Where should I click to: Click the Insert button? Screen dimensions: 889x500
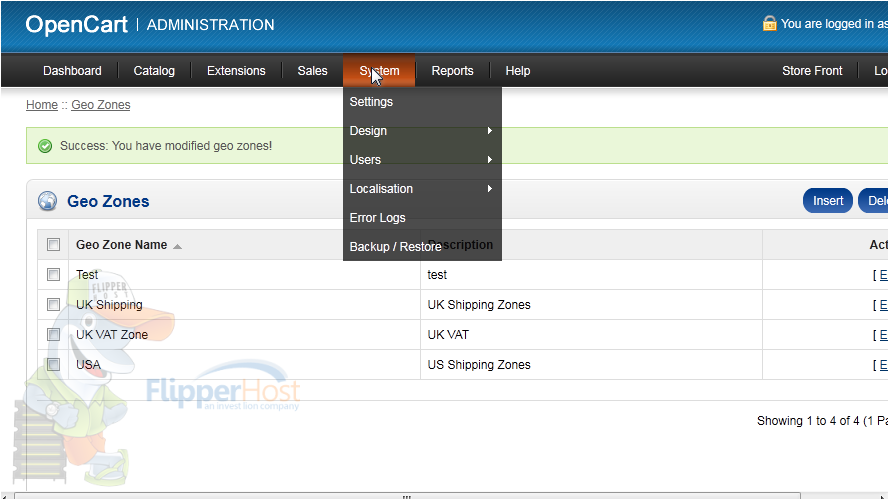click(x=828, y=201)
